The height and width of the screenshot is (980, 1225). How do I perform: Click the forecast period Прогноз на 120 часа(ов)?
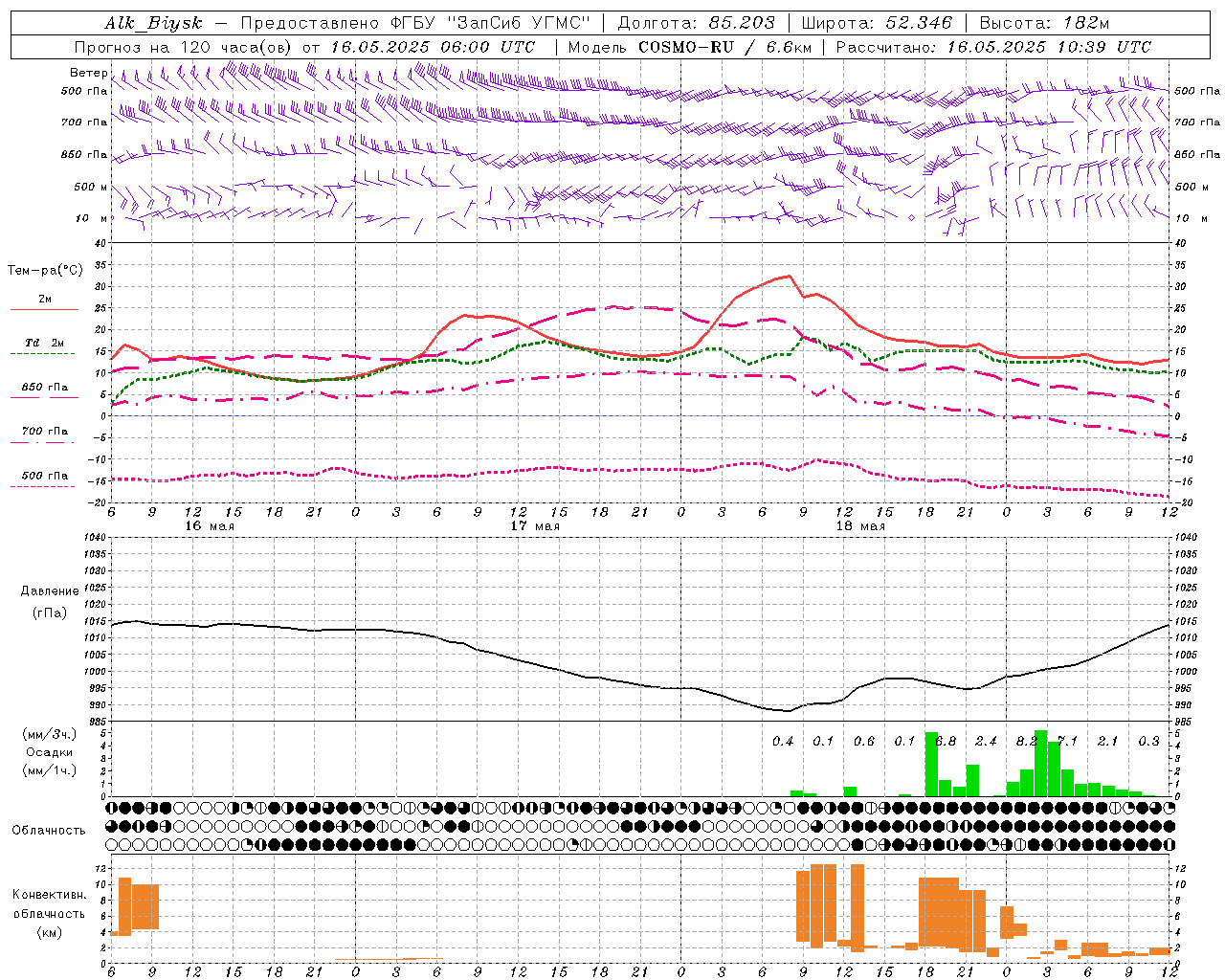183,47
